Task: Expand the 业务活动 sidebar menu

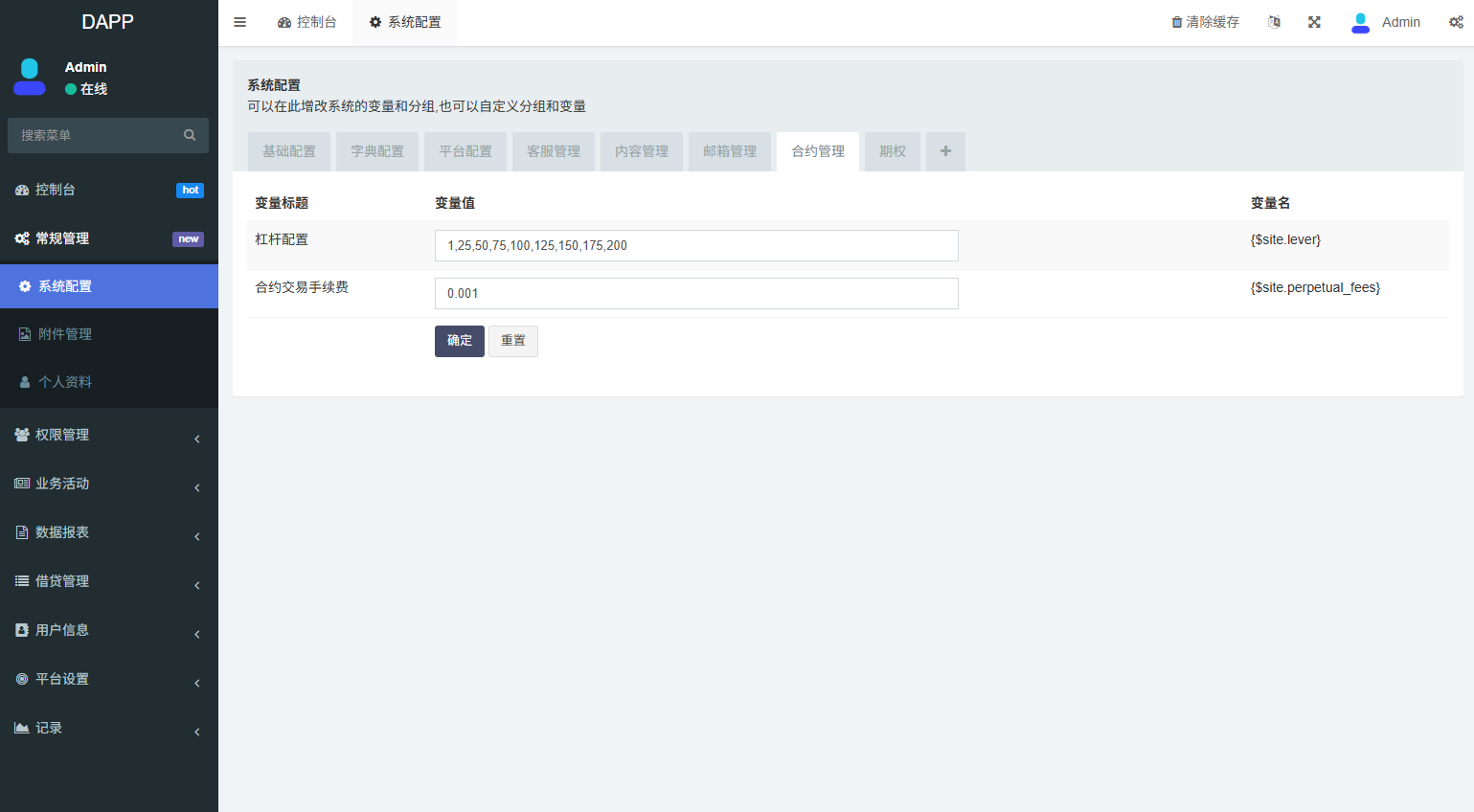Action: 108,484
